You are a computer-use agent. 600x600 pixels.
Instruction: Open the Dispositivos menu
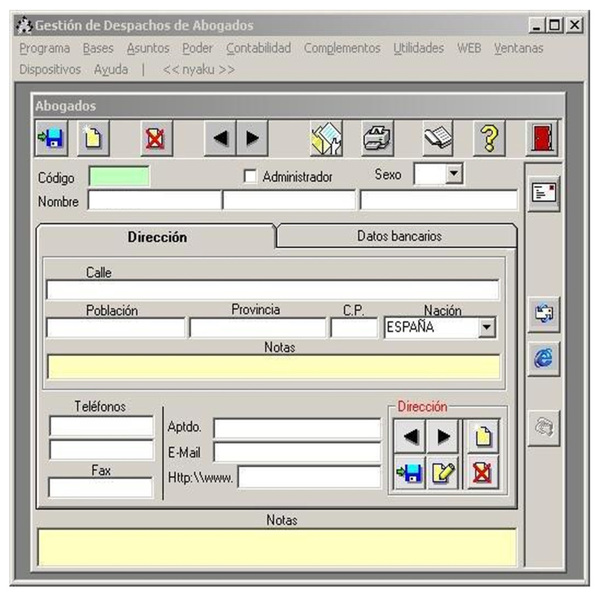(x=50, y=70)
